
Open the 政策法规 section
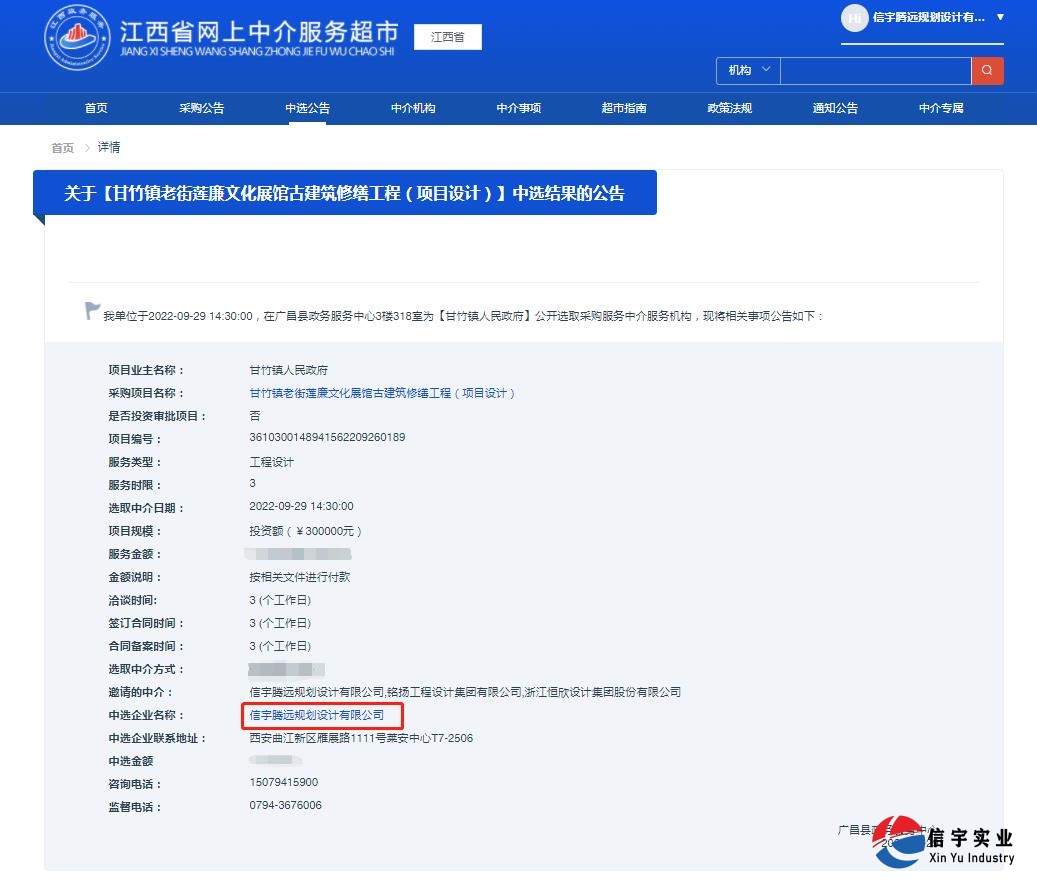pos(729,108)
